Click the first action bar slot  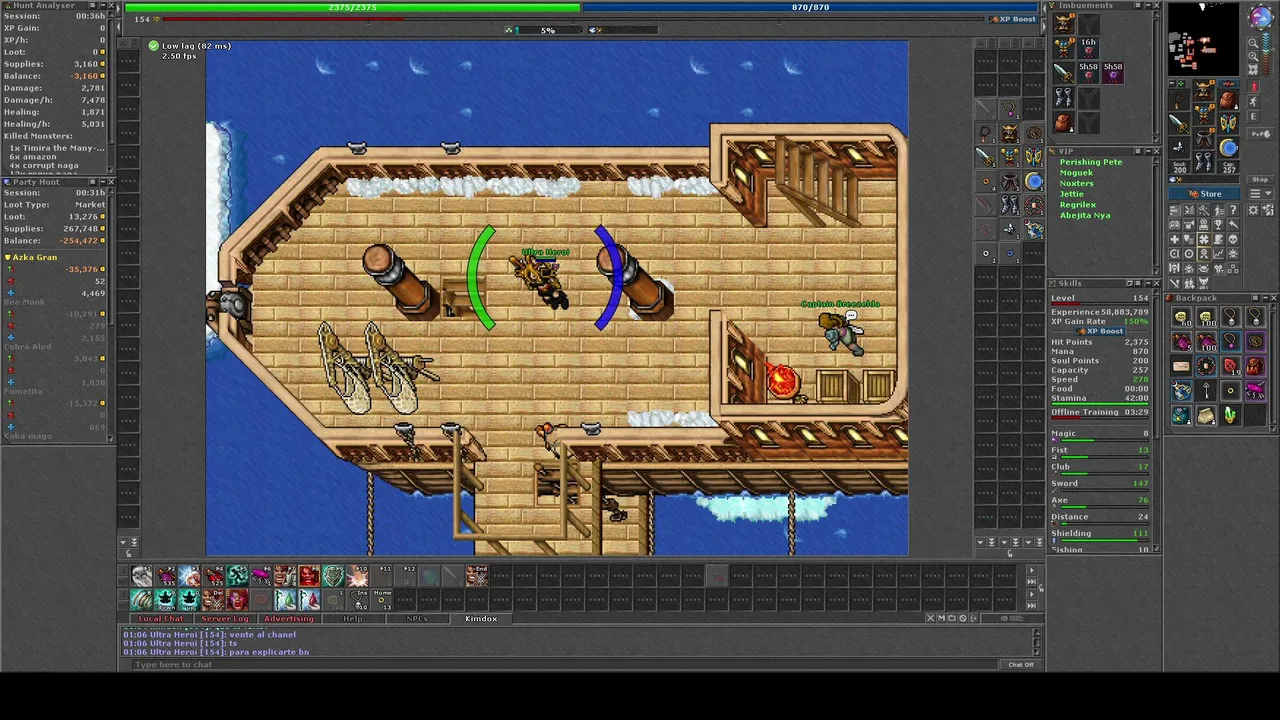click(x=142, y=575)
